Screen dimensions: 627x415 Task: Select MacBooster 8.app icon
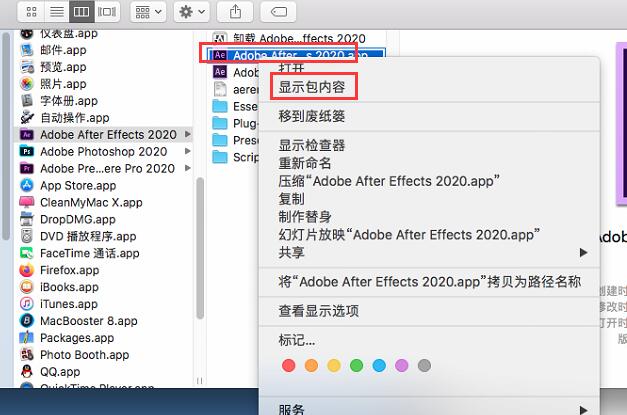tap(26, 321)
